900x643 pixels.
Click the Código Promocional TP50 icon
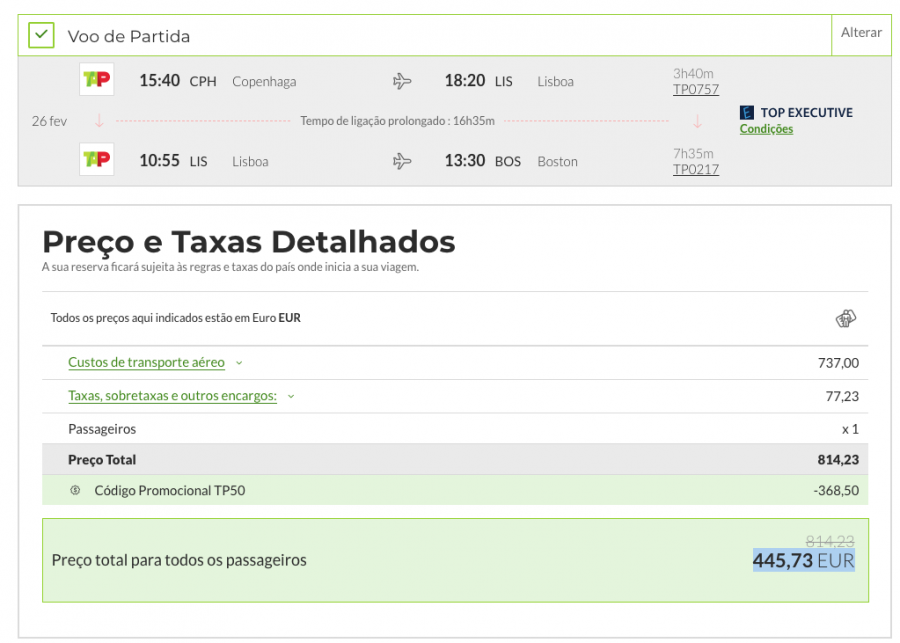75,490
